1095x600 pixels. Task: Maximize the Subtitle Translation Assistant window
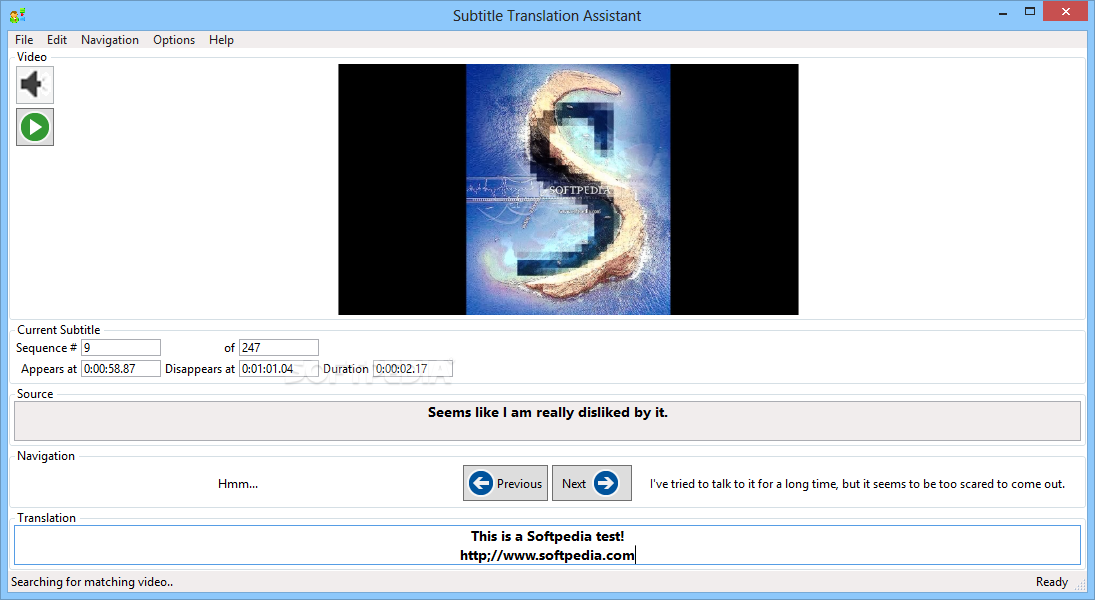pos(1029,12)
